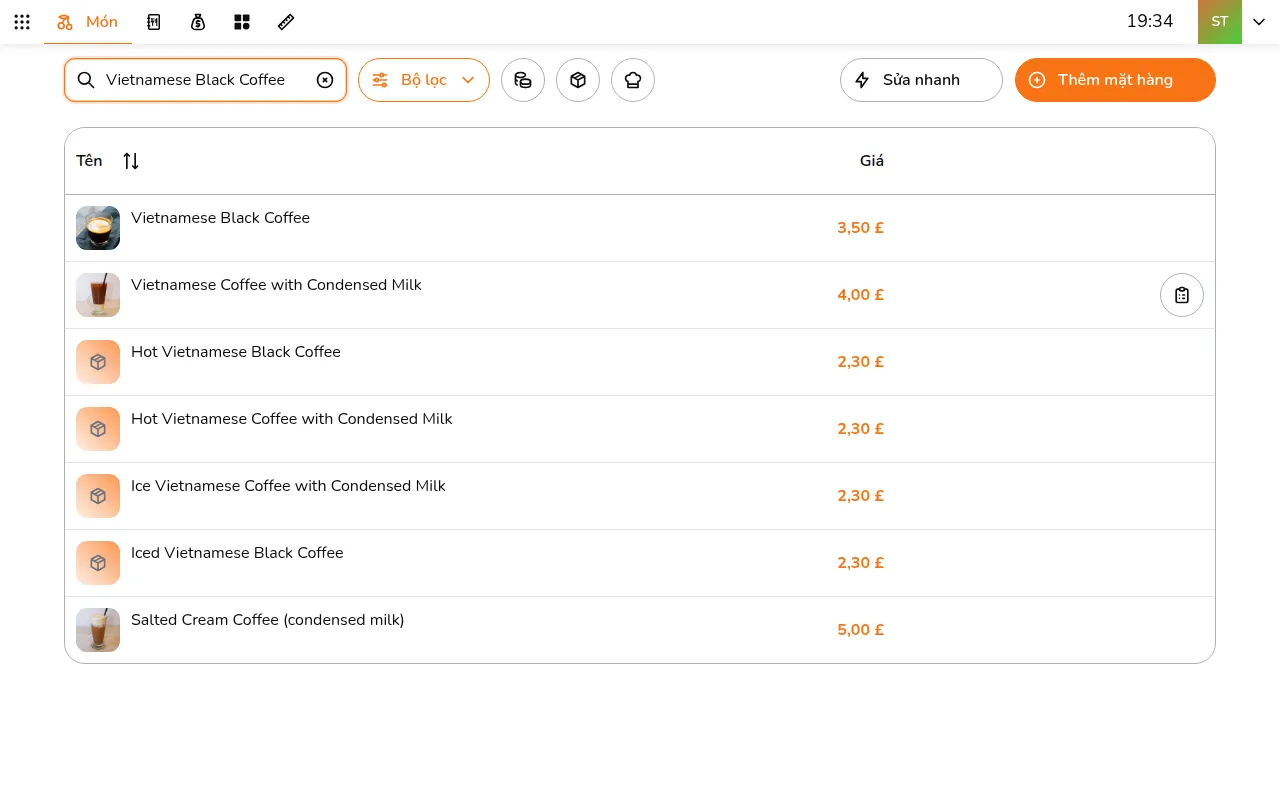1280x800 pixels.
Task: Open the apps grid launcher icon
Action: [22, 22]
